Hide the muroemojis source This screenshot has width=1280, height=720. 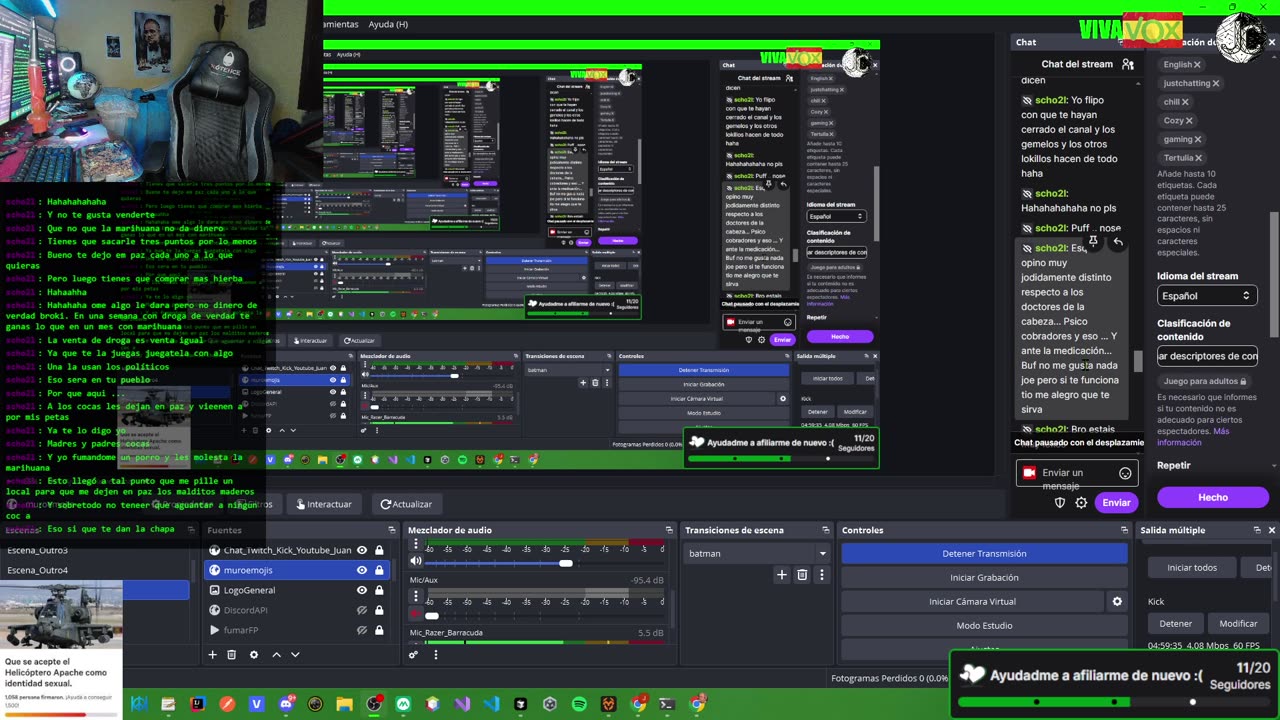362,570
